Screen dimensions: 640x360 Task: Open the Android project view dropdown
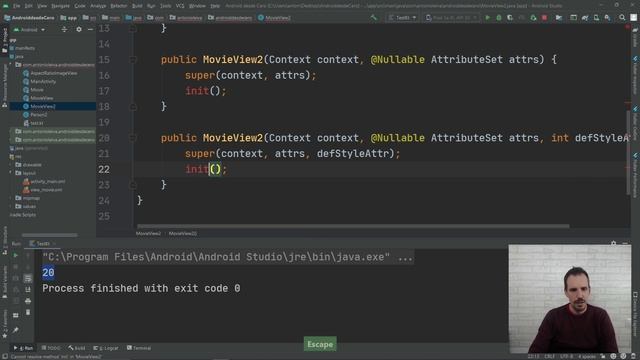(x=29, y=30)
